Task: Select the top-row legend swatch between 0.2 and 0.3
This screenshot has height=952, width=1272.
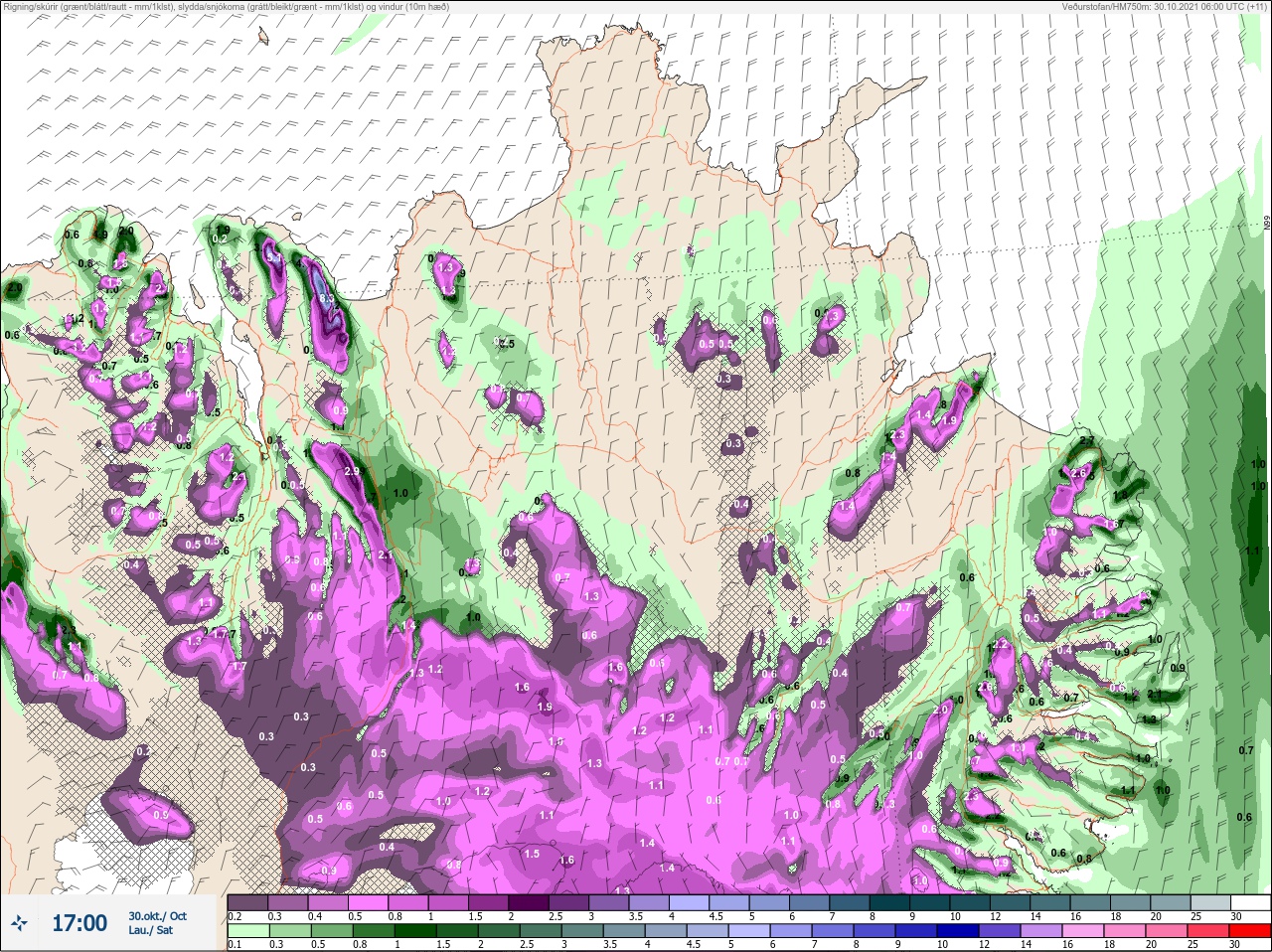Action: pyautogui.click(x=247, y=902)
